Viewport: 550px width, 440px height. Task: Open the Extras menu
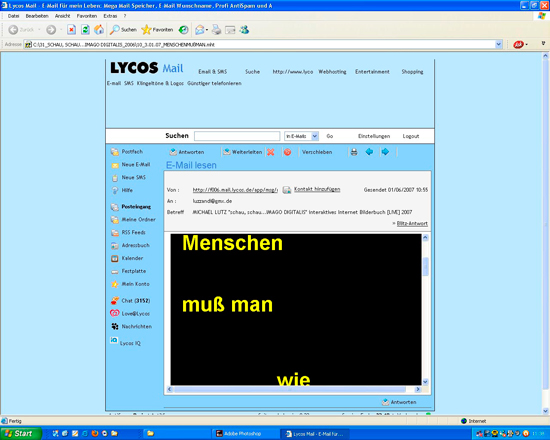tap(110, 16)
